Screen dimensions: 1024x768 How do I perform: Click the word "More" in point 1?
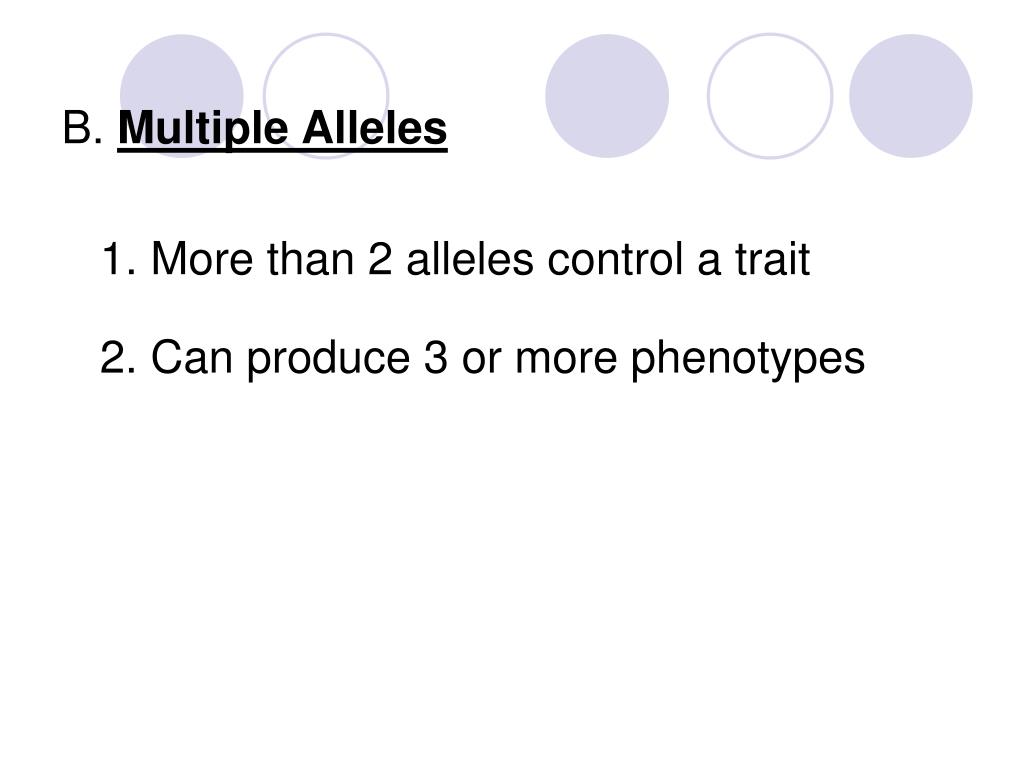click(202, 259)
